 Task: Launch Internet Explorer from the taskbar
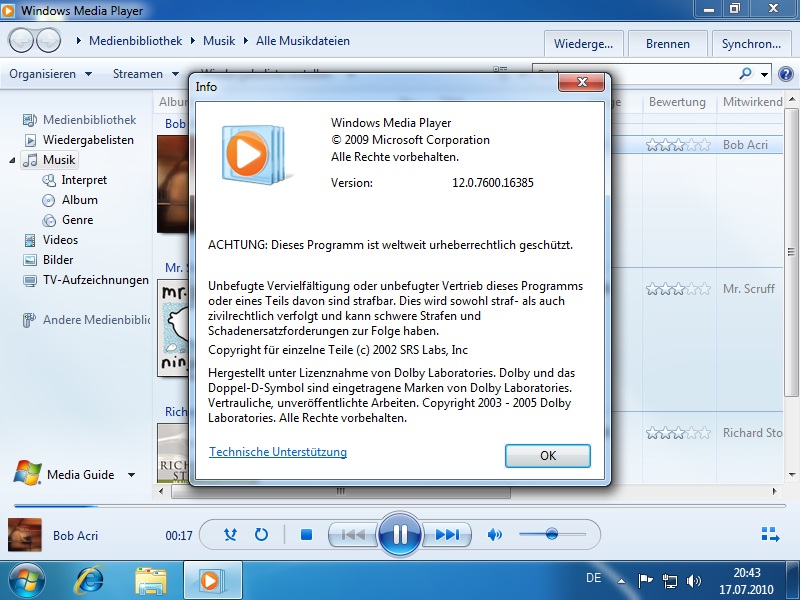[89, 579]
